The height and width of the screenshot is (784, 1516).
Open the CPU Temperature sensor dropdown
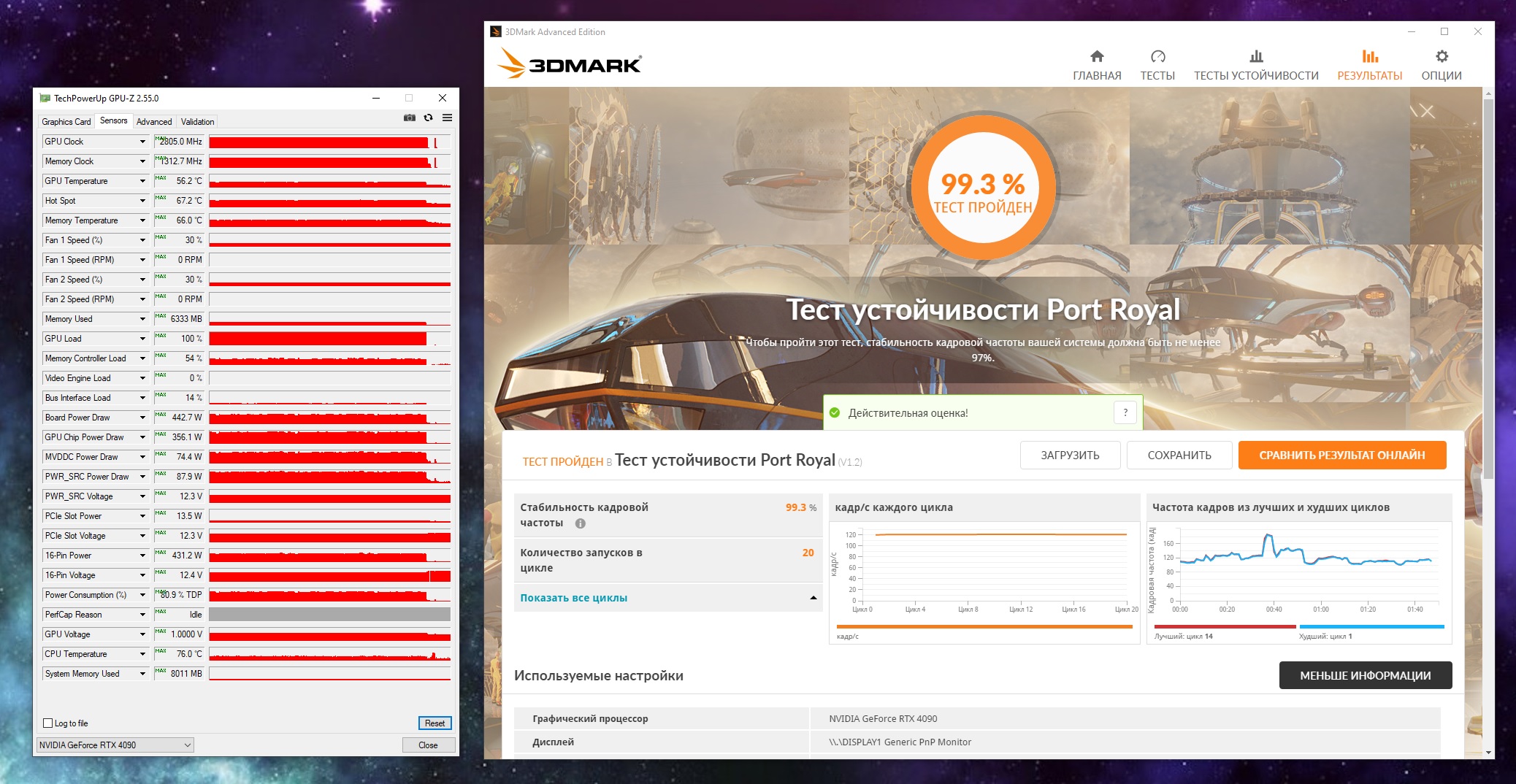tap(142, 654)
